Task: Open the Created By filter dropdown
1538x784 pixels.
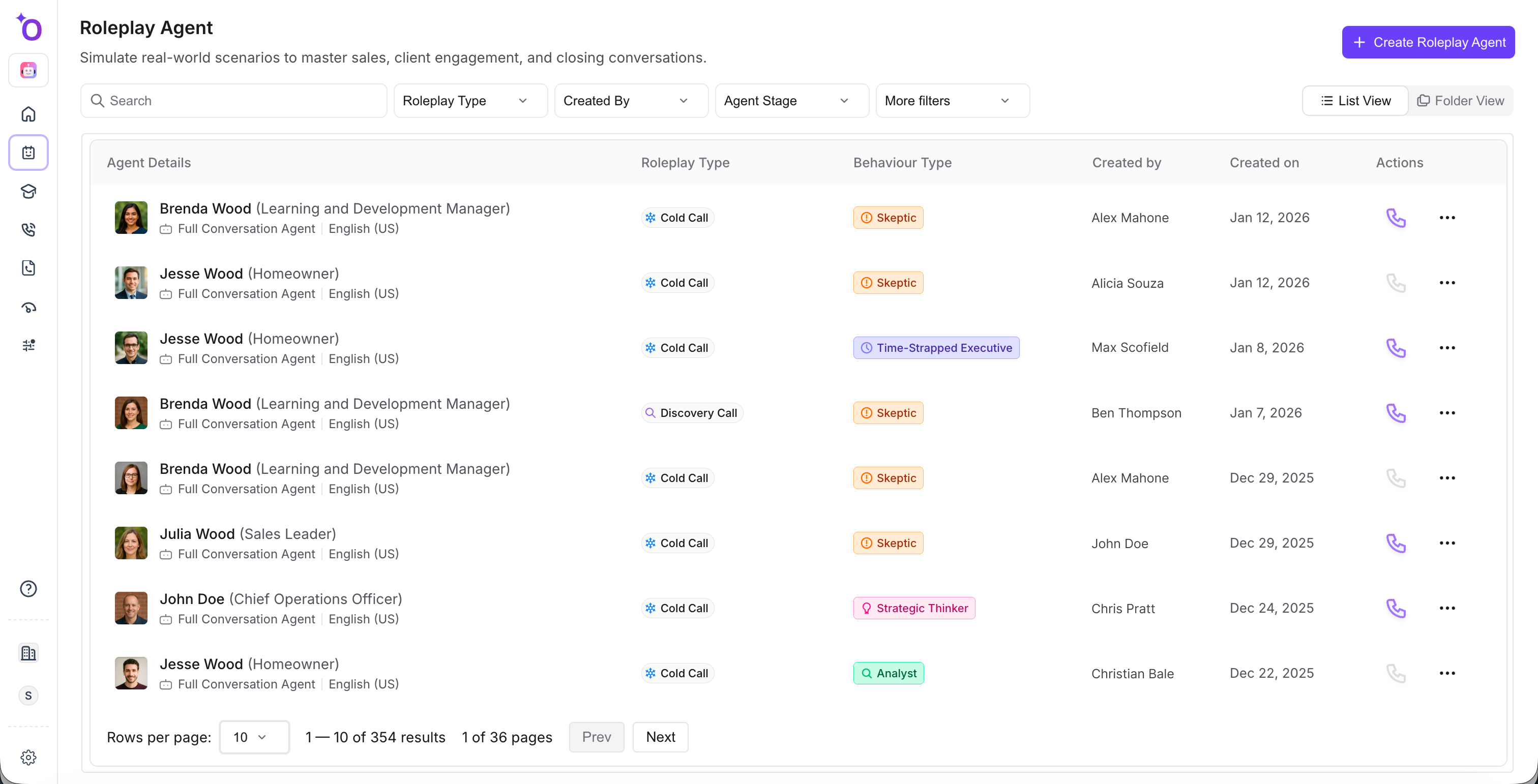Action: pyautogui.click(x=631, y=101)
